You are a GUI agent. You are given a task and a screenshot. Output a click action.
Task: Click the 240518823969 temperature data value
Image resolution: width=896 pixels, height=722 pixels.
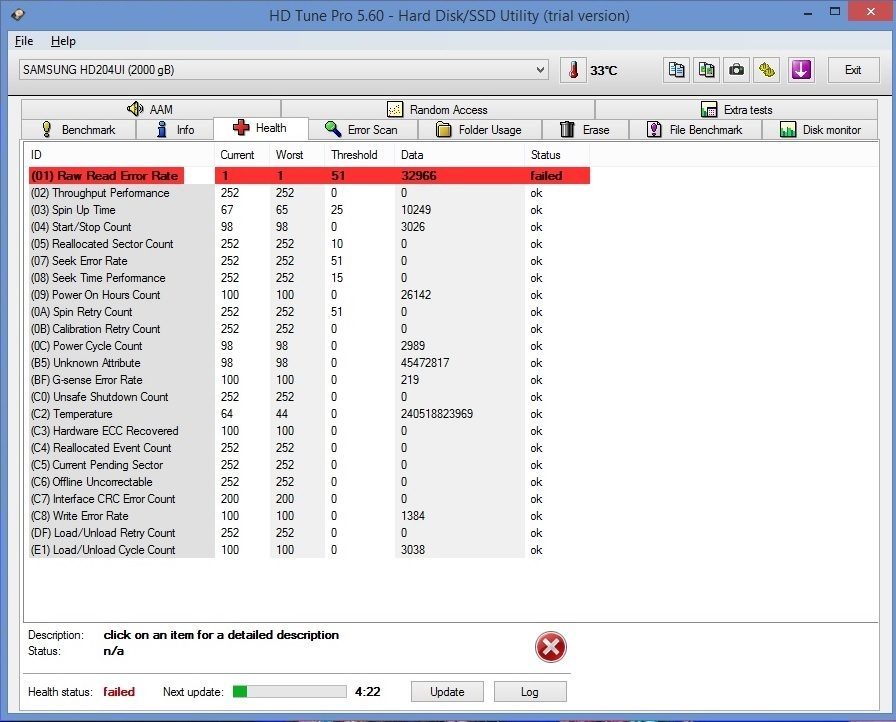(437, 414)
